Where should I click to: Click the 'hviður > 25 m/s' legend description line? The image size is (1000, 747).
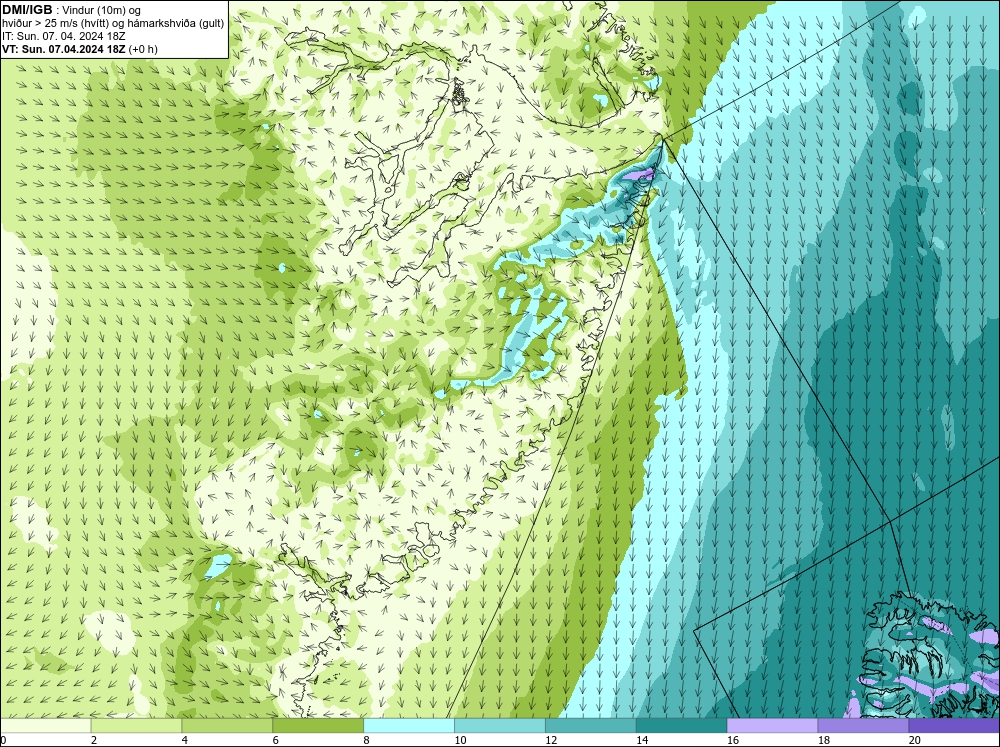113,24
